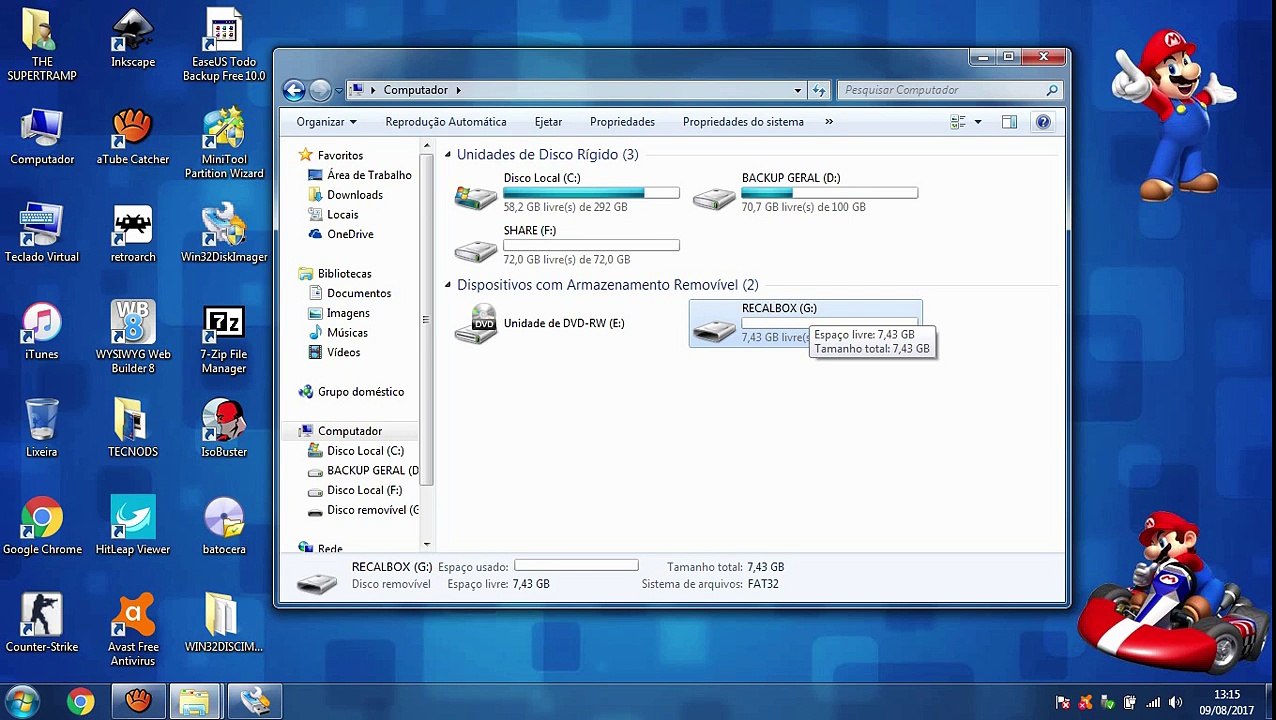This screenshot has height=720, width=1276.
Task: Select the TECNODS folder on desktop
Action: tap(133, 428)
